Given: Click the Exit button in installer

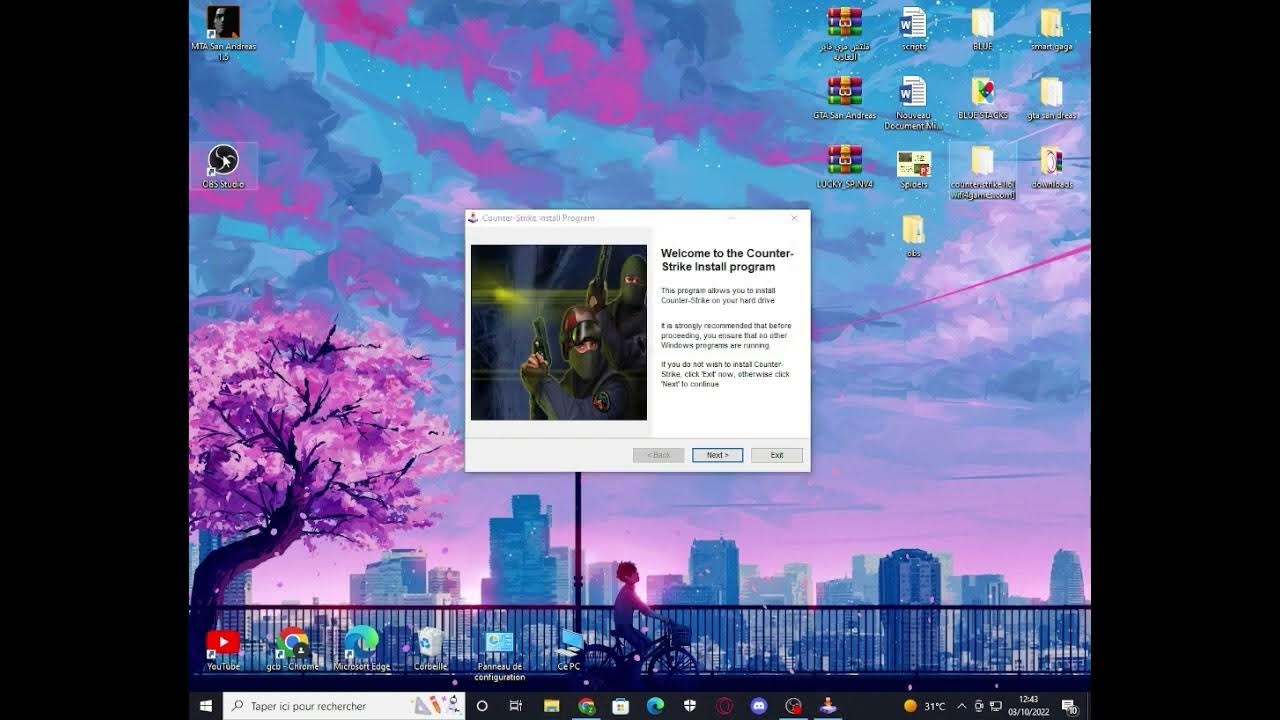Looking at the screenshot, I should point(777,455).
